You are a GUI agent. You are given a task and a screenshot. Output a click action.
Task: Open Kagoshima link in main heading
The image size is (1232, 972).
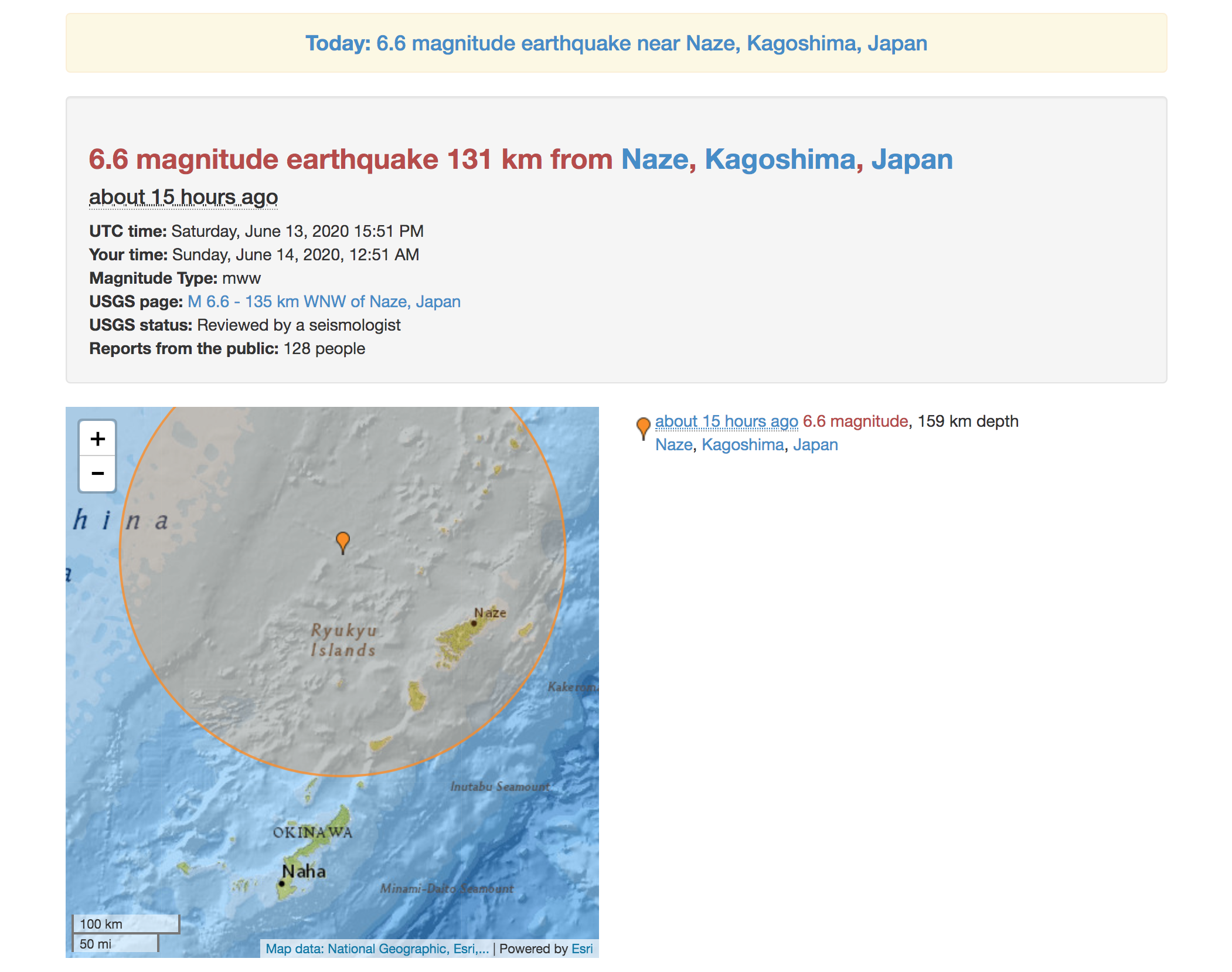coord(780,159)
